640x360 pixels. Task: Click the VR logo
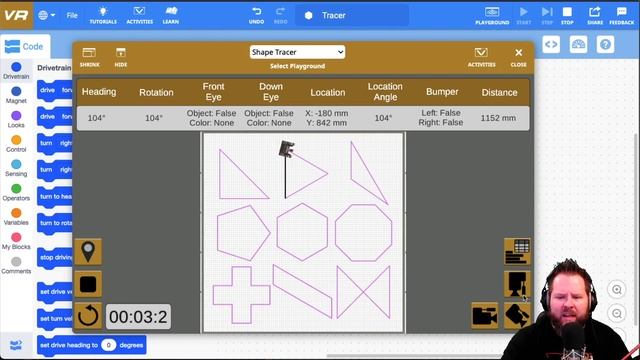tap(16, 15)
